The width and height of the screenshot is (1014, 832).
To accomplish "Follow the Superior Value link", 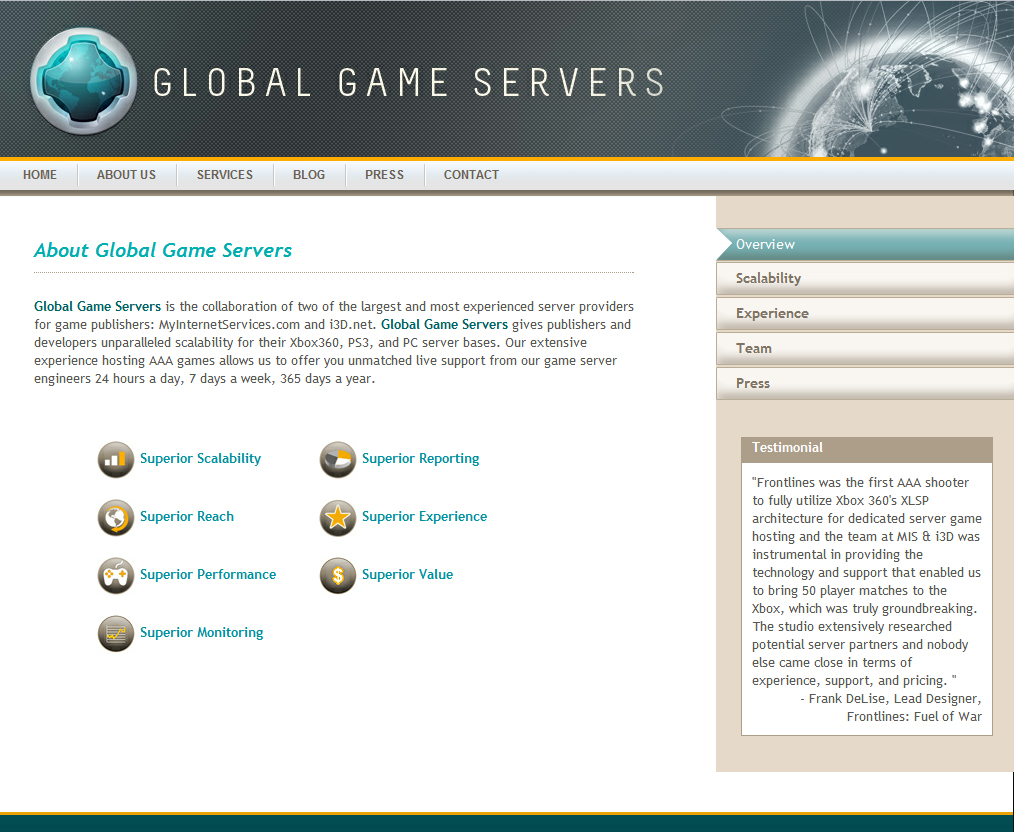I will 407,574.
